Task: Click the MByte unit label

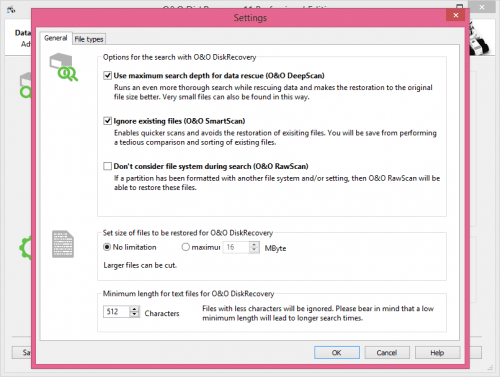Action: [275, 248]
